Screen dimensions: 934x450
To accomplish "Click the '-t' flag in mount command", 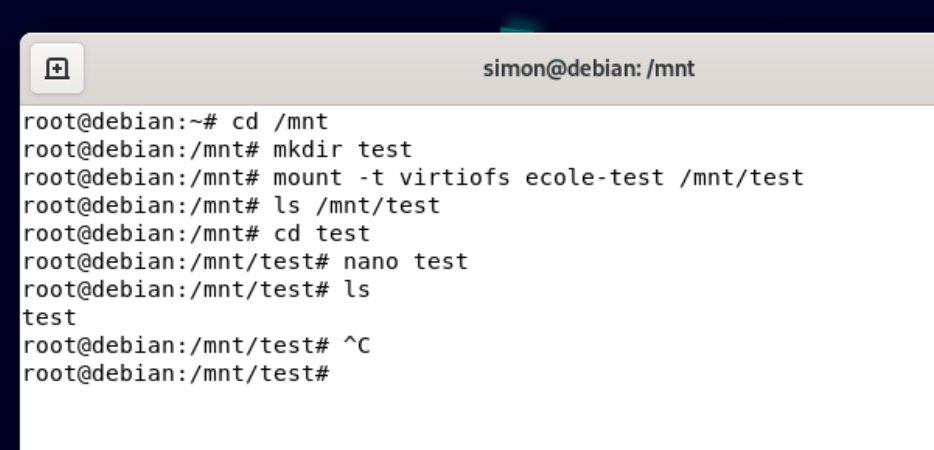I will coord(371,178).
